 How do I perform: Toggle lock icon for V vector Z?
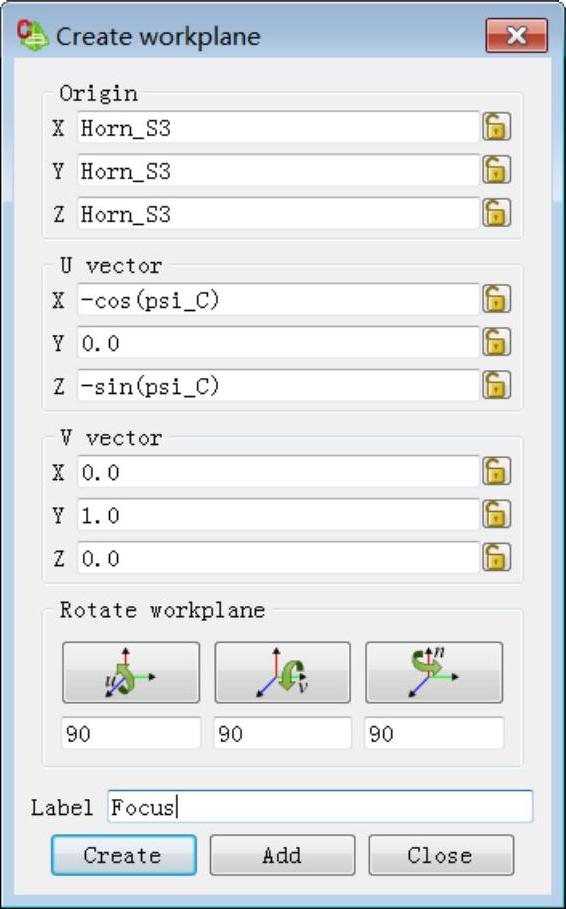[x=496, y=557]
